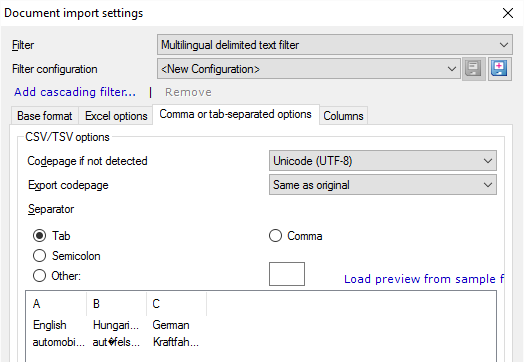Select Comma or tab-separated options tab
The width and height of the screenshot is (524, 362).
tap(236, 114)
